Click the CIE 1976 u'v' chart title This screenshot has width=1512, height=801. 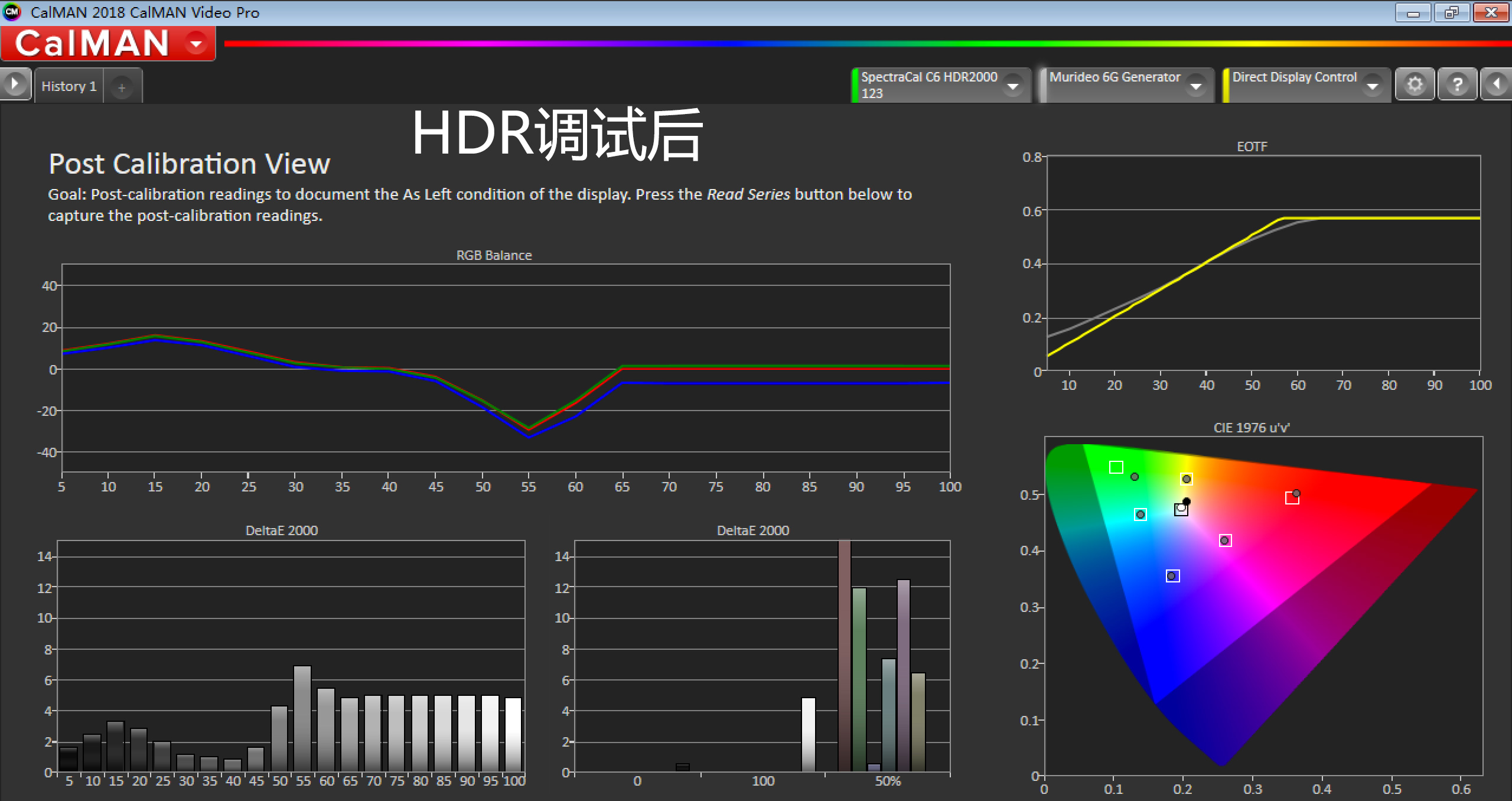(x=1252, y=428)
